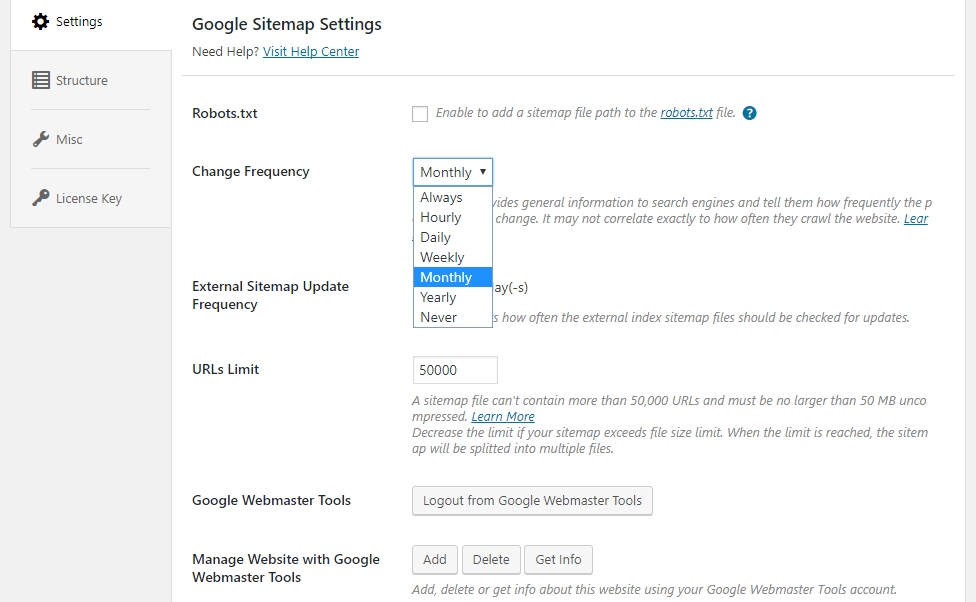Click the Google Webmaster Tools label
Viewport: 976px width, 602px height.
pyautogui.click(x=271, y=500)
